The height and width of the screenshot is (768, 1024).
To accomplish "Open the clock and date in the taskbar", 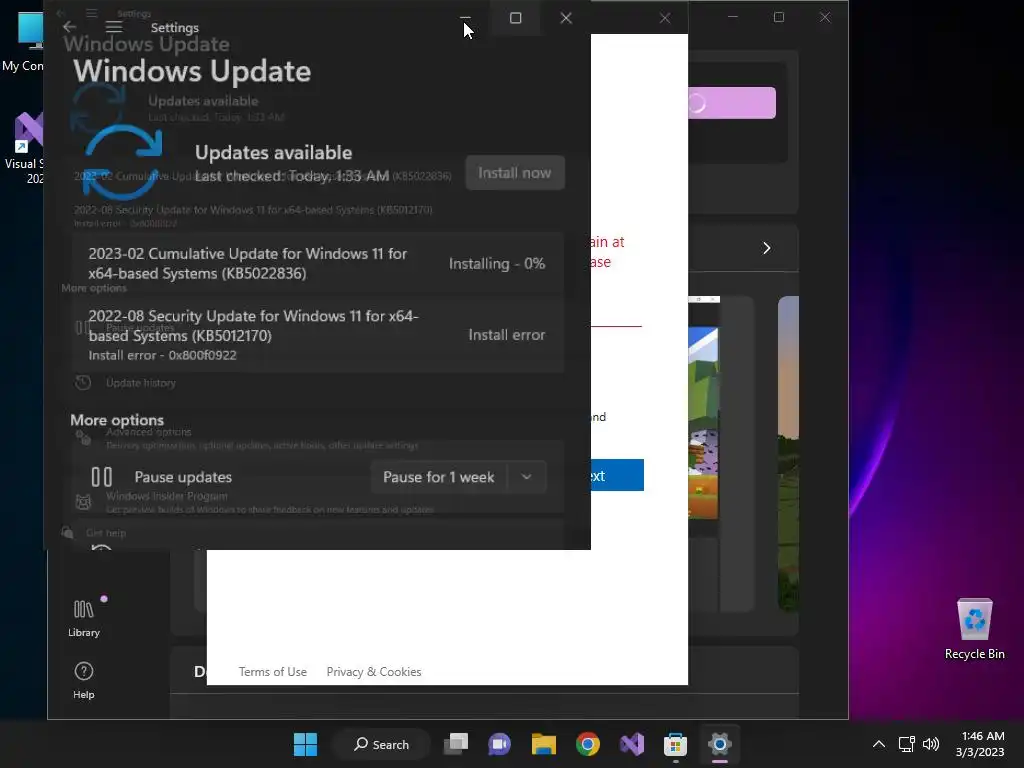I will point(980,744).
